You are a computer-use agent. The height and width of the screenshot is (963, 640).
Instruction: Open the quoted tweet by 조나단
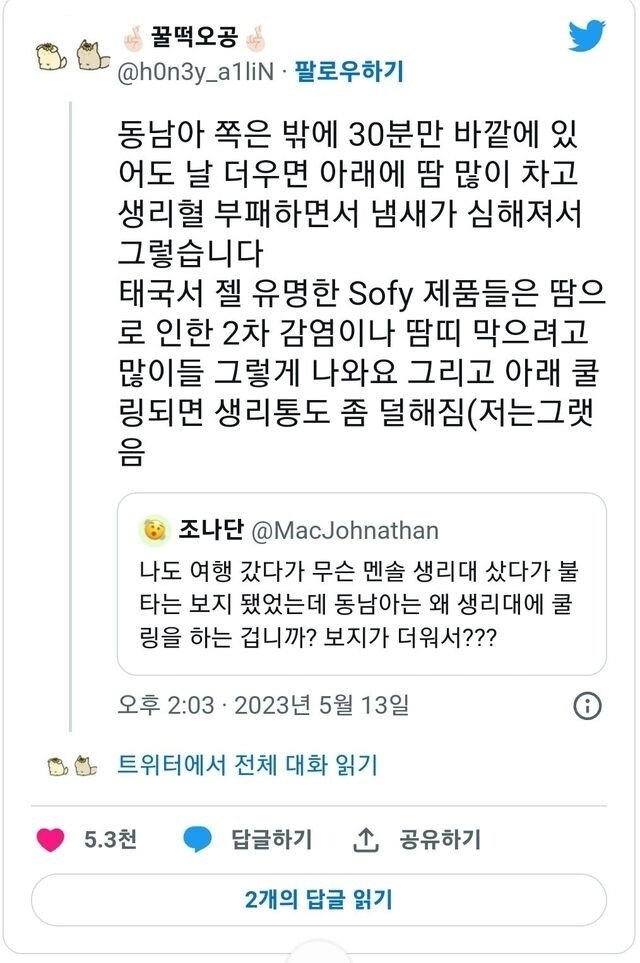click(x=362, y=583)
